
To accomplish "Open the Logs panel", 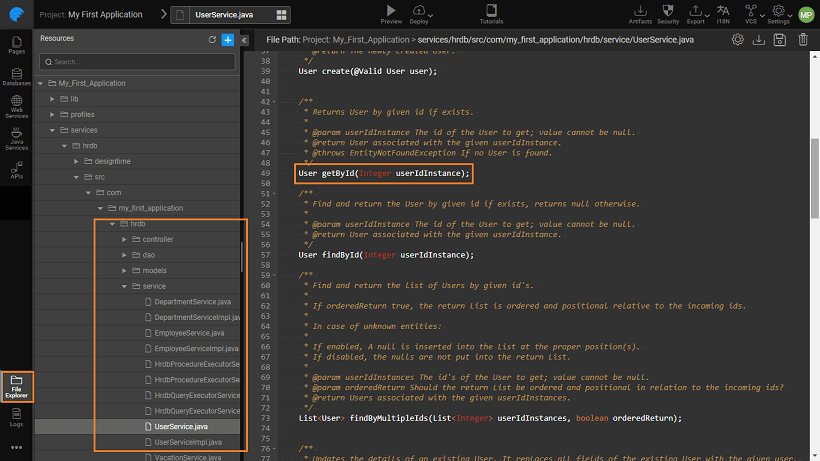I will [16, 418].
